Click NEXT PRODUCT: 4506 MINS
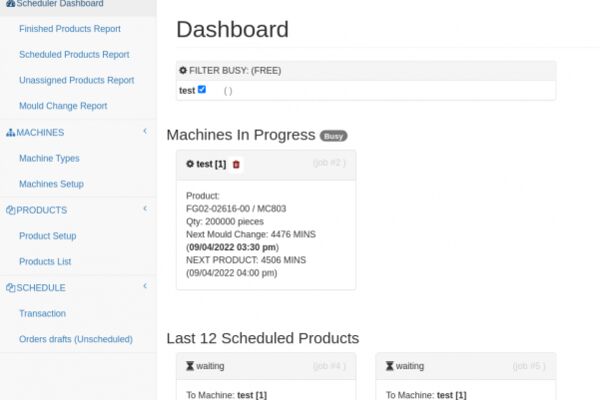The height and width of the screenshot is (400, 600). click(x=246, y=260)
